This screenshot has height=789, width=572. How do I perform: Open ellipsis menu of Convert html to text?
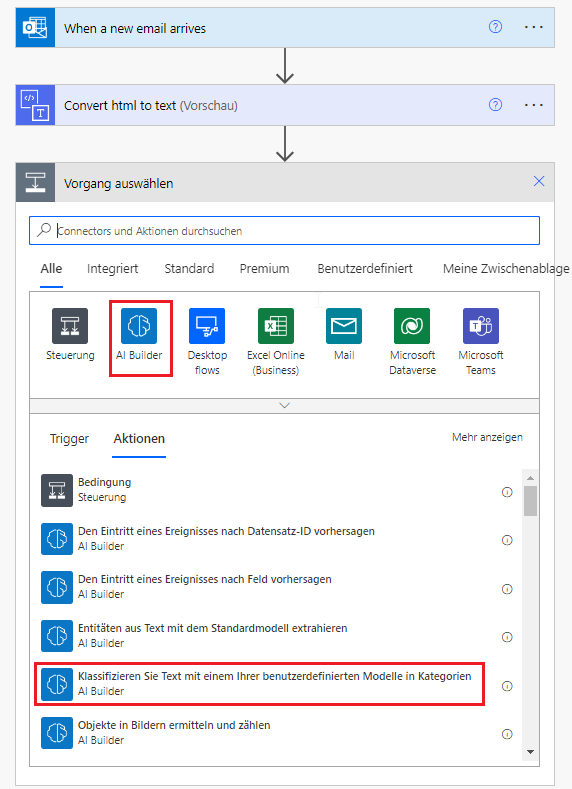click(x=534, y=105)
